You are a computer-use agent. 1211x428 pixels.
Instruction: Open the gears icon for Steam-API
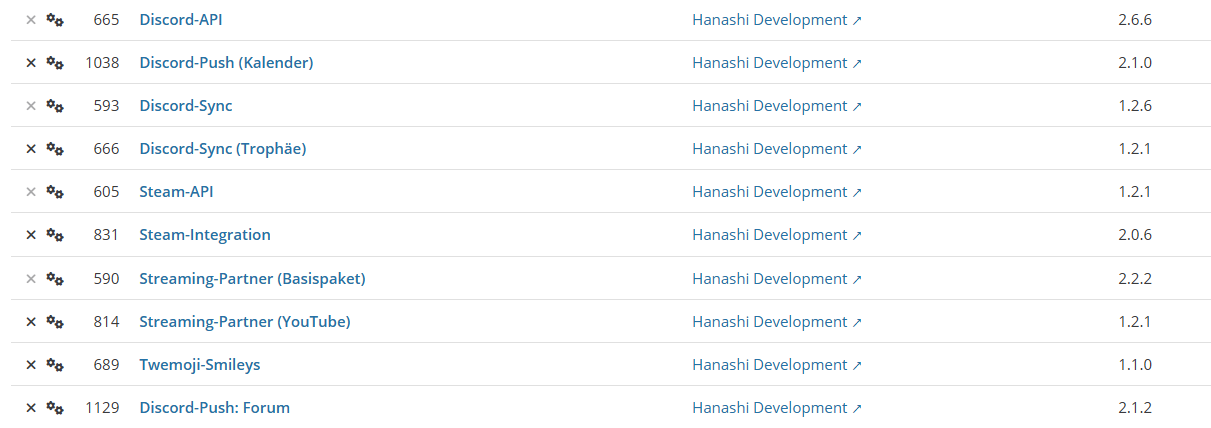[x=55, y=192]
